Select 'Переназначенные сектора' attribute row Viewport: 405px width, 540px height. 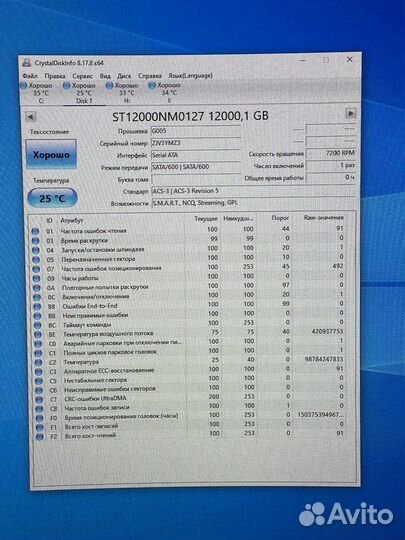point(189,258)
